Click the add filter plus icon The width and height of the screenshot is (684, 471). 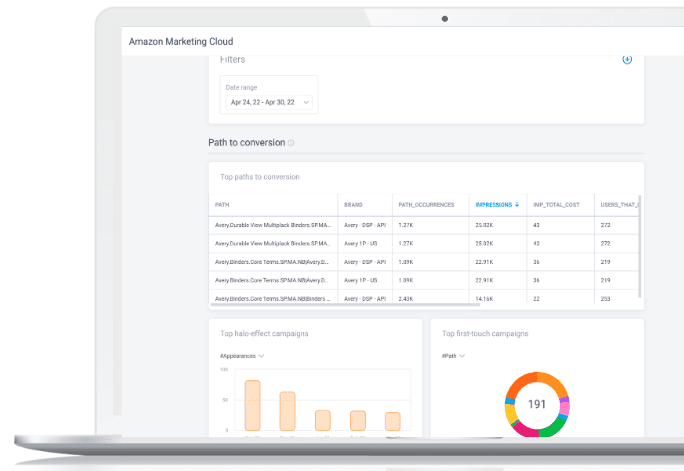627,59
